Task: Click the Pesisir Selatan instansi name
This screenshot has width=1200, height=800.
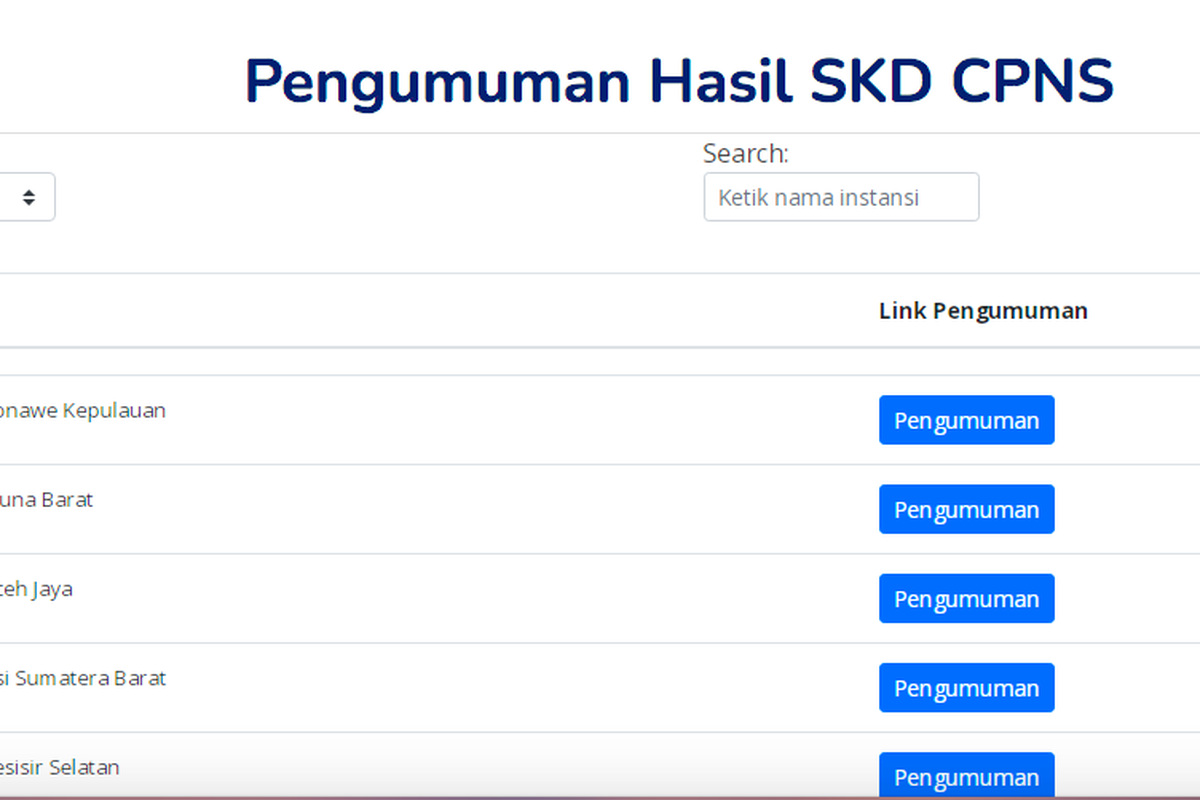Action: pos(59,767)
